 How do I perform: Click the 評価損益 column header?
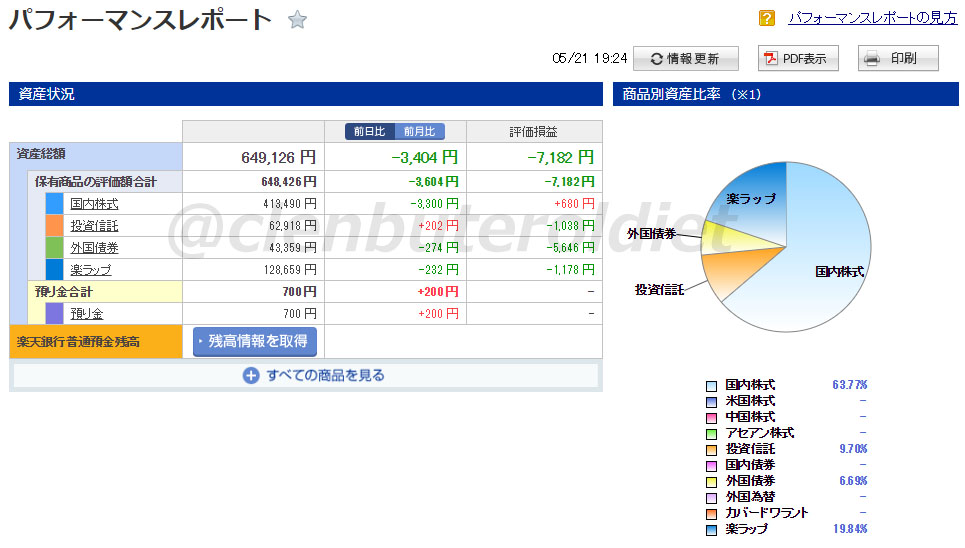534,132
